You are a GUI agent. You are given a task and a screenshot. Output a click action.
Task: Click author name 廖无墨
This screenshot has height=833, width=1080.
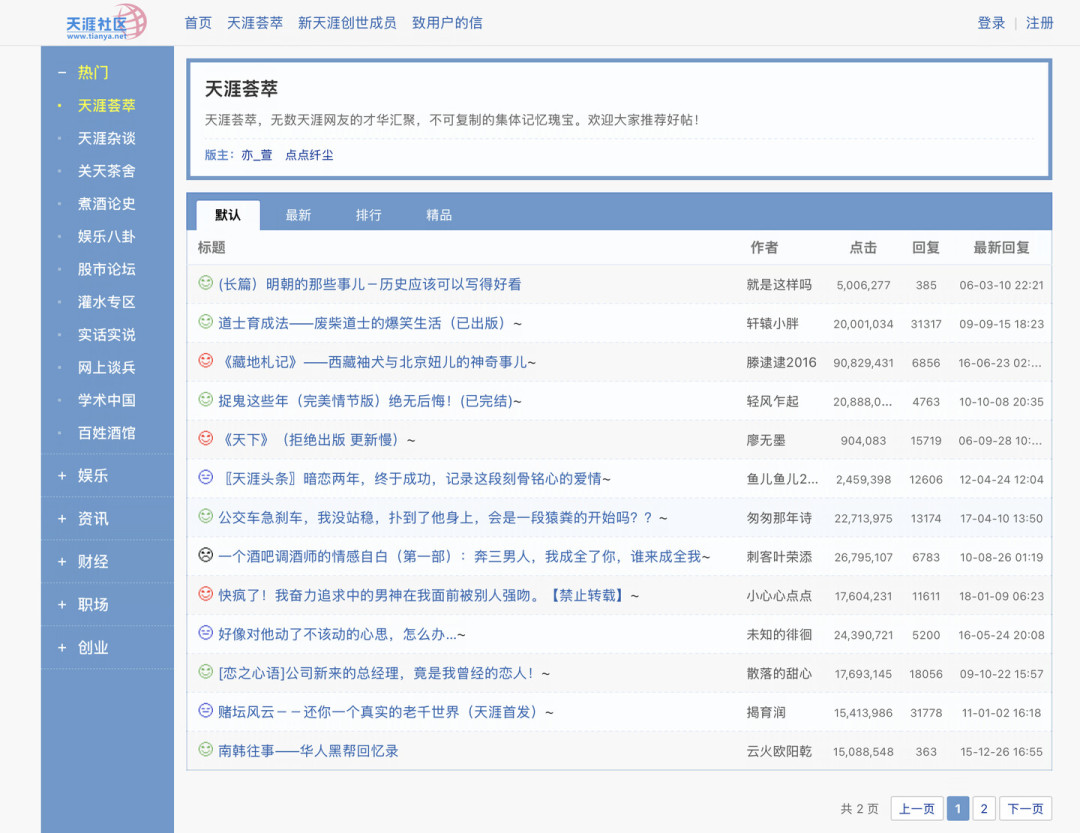coord(766,440)
